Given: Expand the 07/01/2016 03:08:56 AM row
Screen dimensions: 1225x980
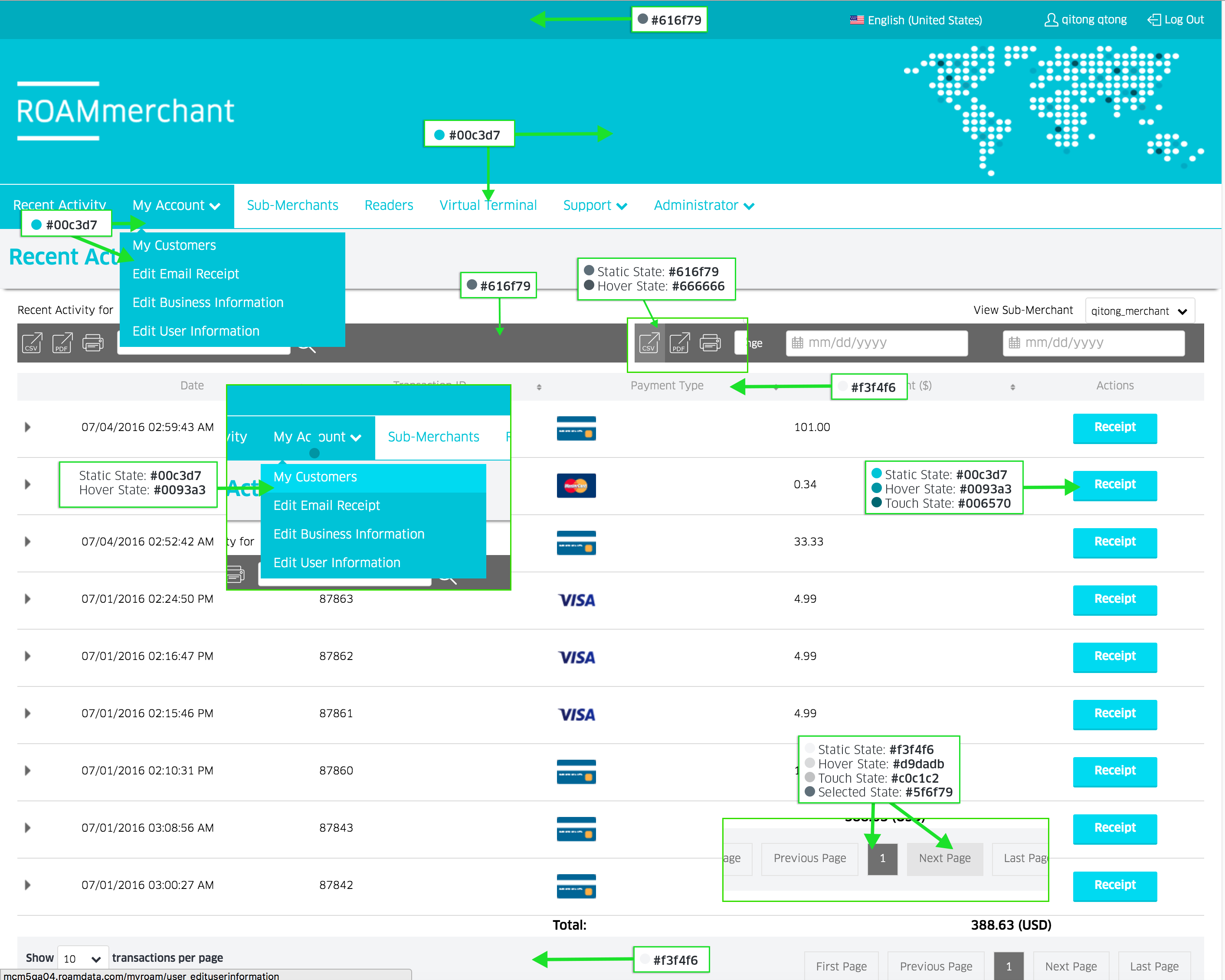Looking at the screenshot, I should [x=27, y=828].
